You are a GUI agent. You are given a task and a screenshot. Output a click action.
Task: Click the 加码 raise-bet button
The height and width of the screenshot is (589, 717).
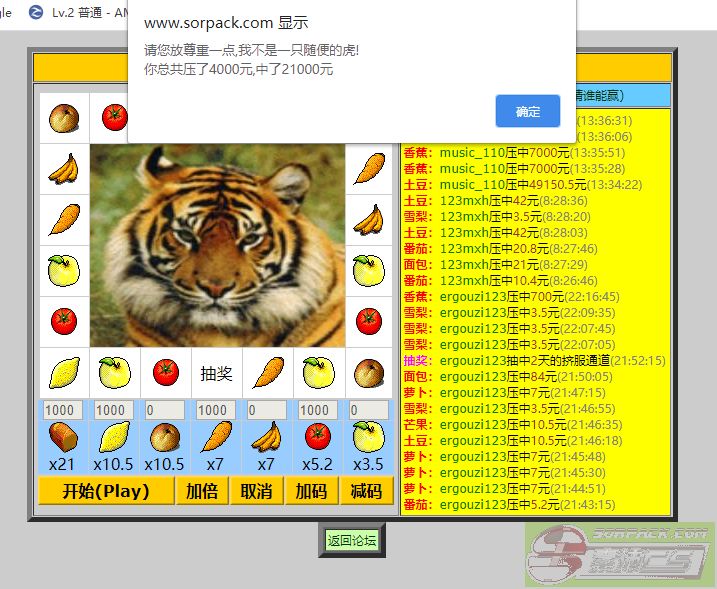[x=310, y=491]
